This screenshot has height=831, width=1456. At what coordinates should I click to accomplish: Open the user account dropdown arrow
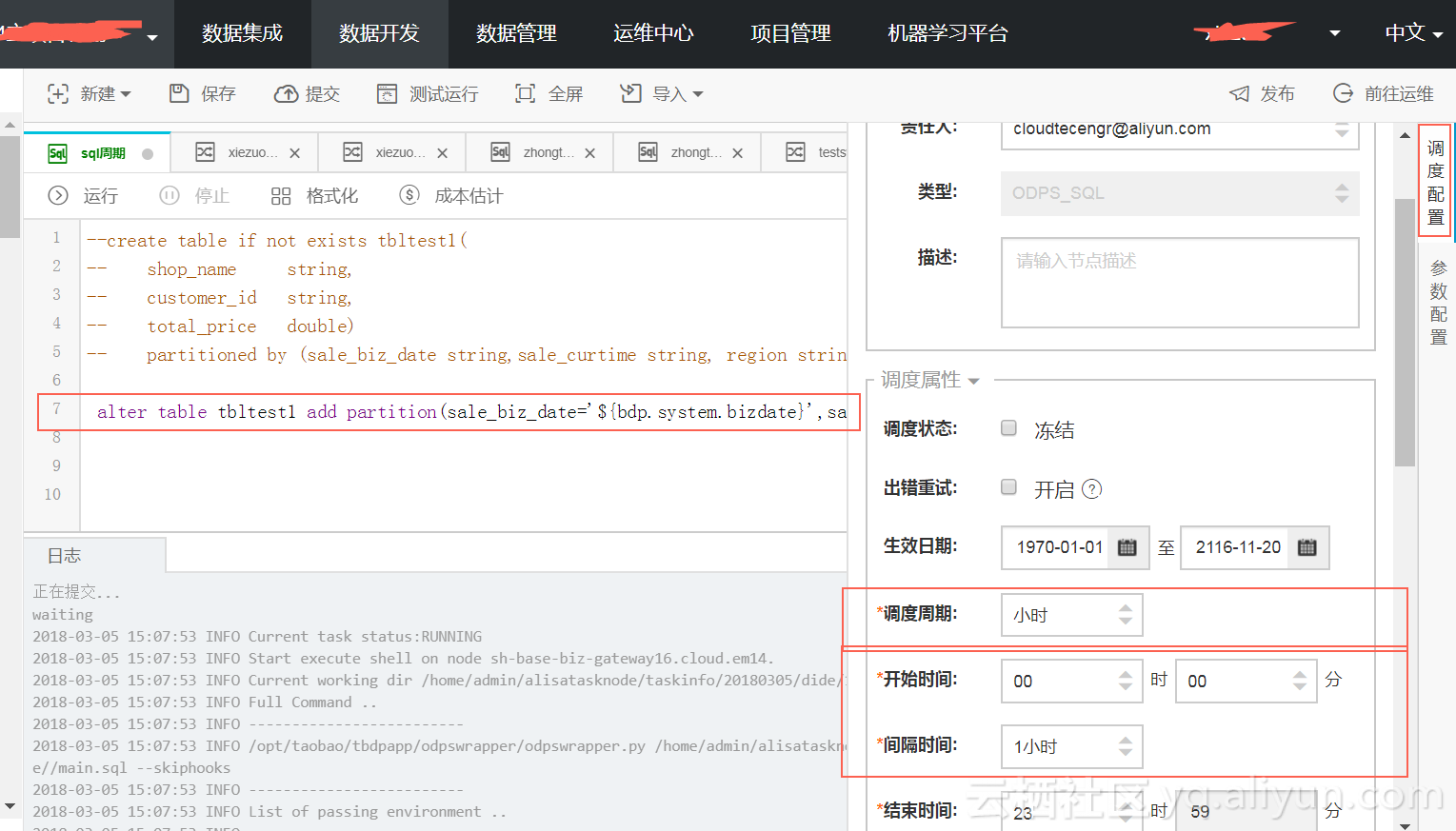pos(1334,33)
